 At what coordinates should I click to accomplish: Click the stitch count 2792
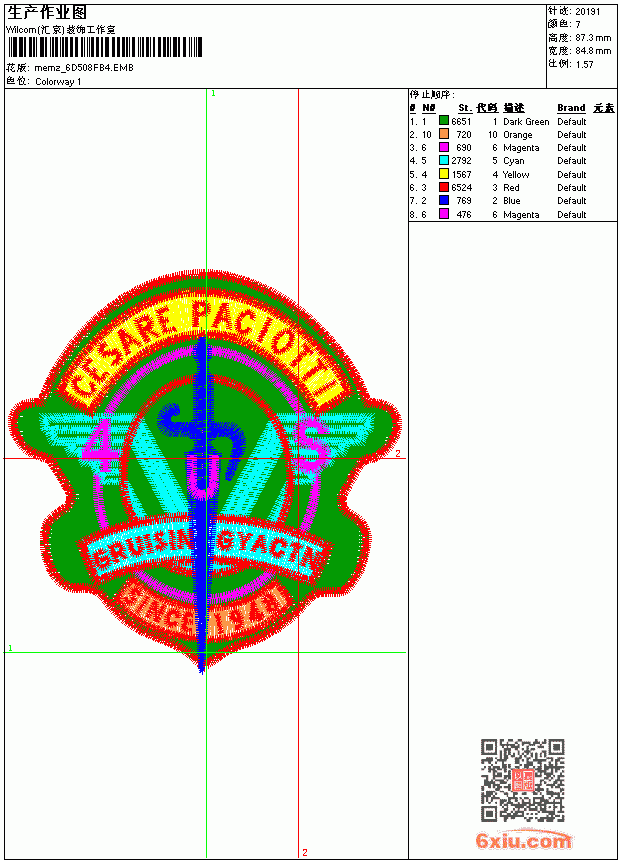coord(461,161)
